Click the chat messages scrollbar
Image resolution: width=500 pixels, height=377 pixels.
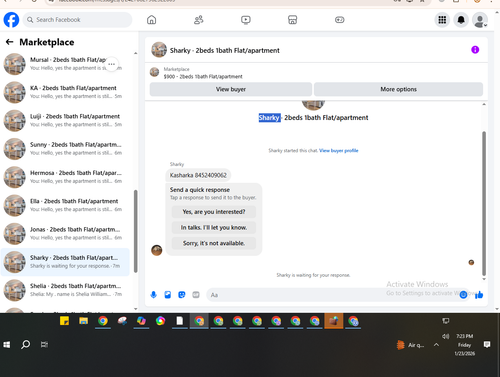pos(484,203)
